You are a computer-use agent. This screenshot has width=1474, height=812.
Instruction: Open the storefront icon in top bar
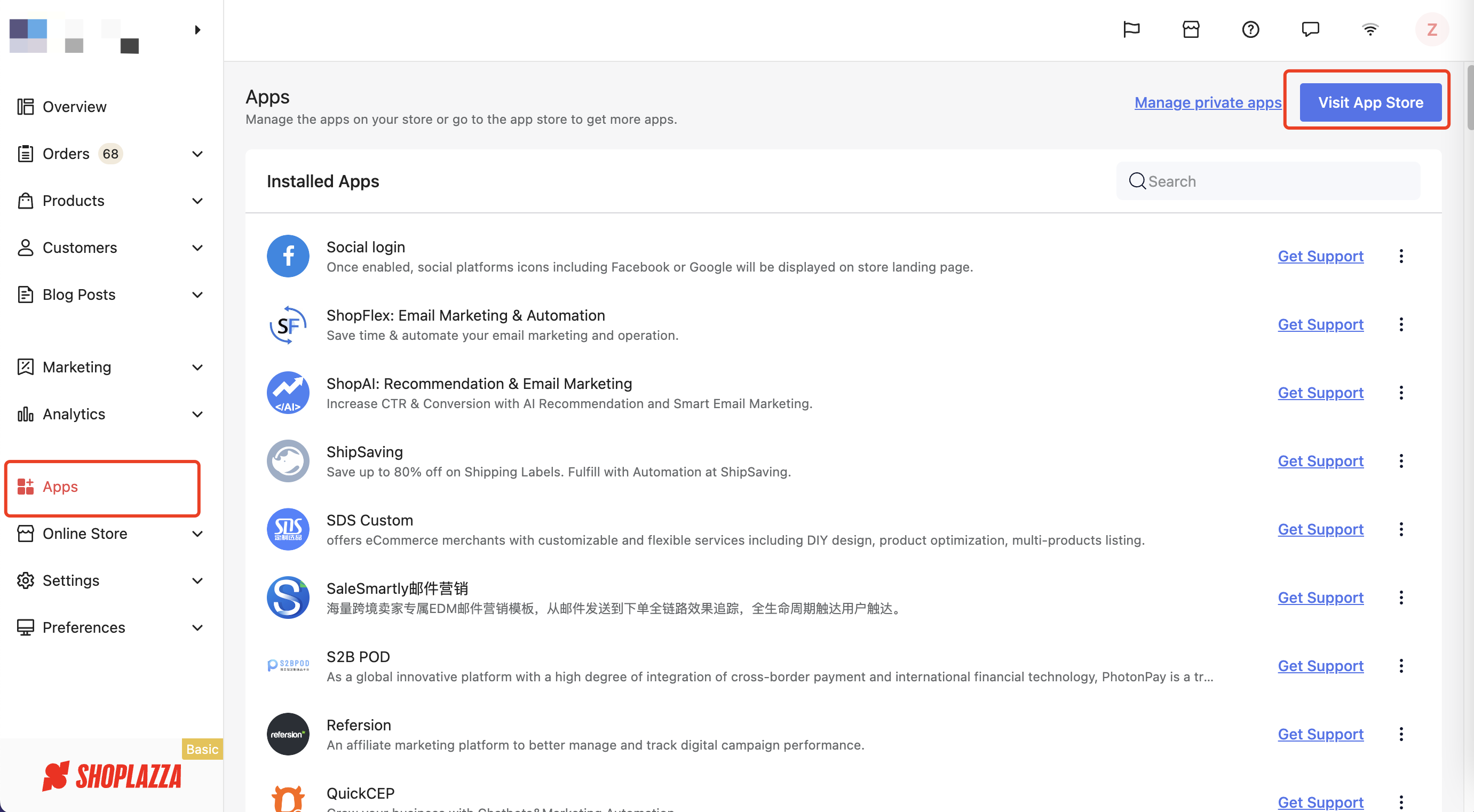1191,29
